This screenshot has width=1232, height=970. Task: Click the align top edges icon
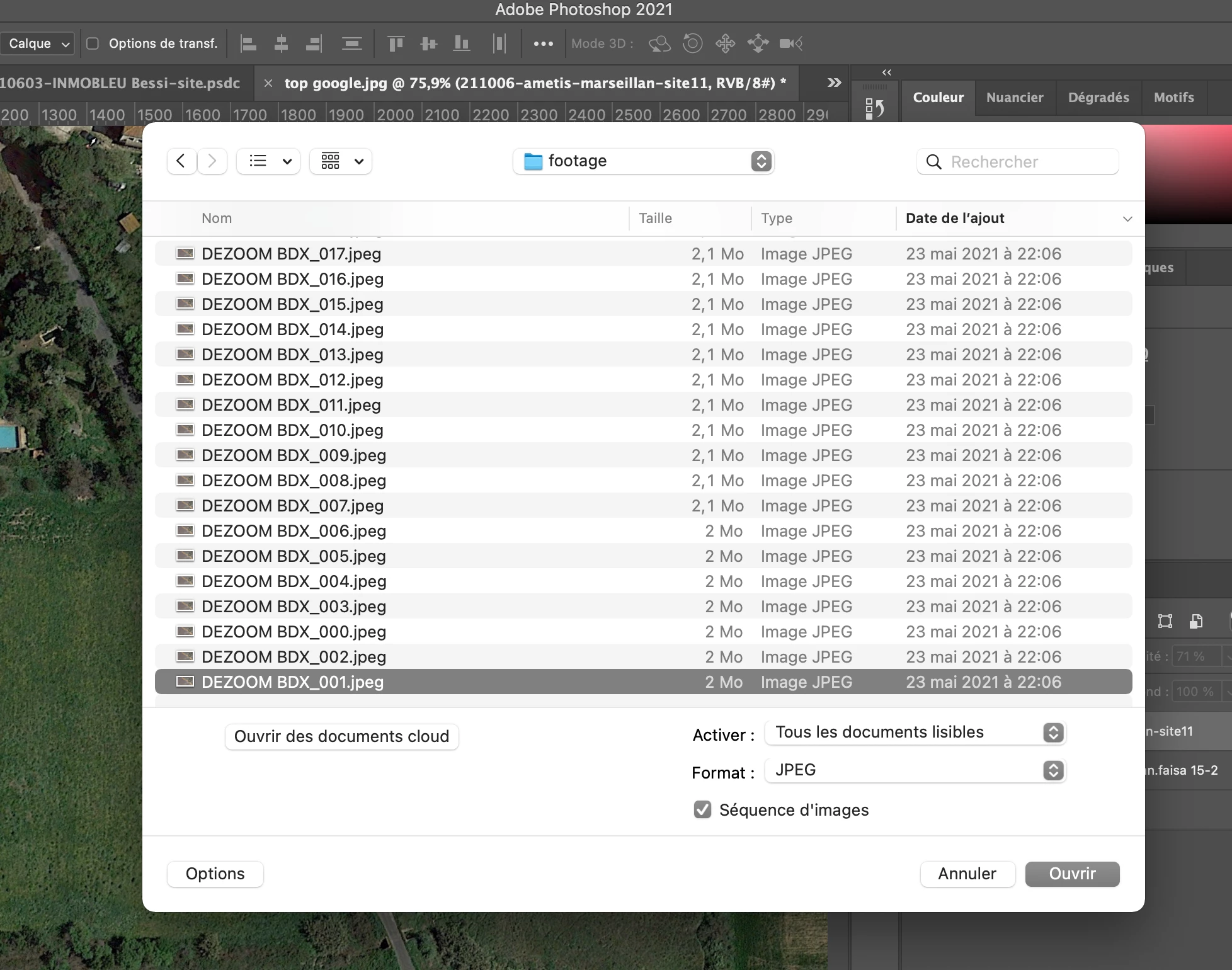[396, 43]
